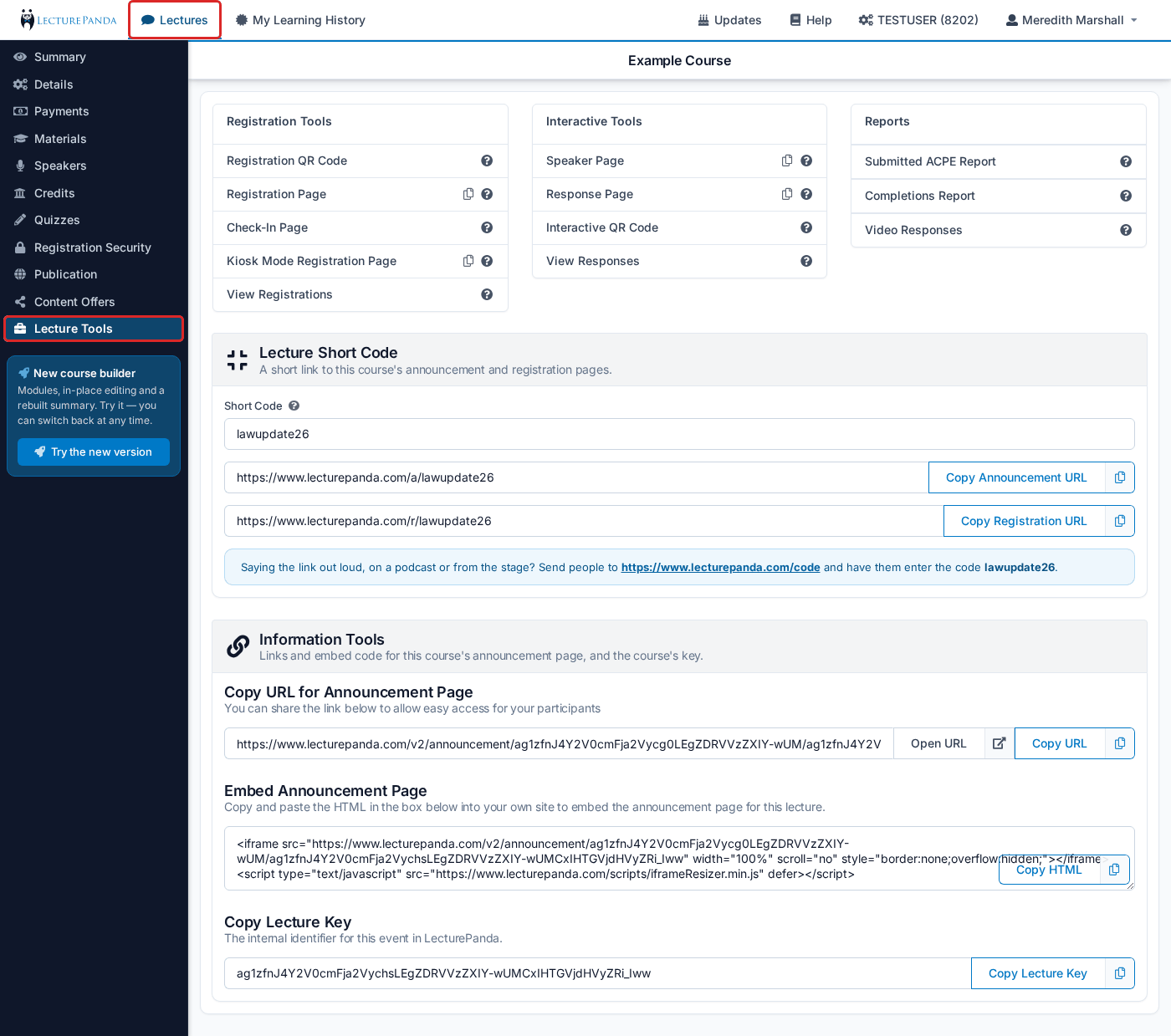Select Registration Security in the sidebar
The image size is (1171, 1036).
(x=94, y=248)
